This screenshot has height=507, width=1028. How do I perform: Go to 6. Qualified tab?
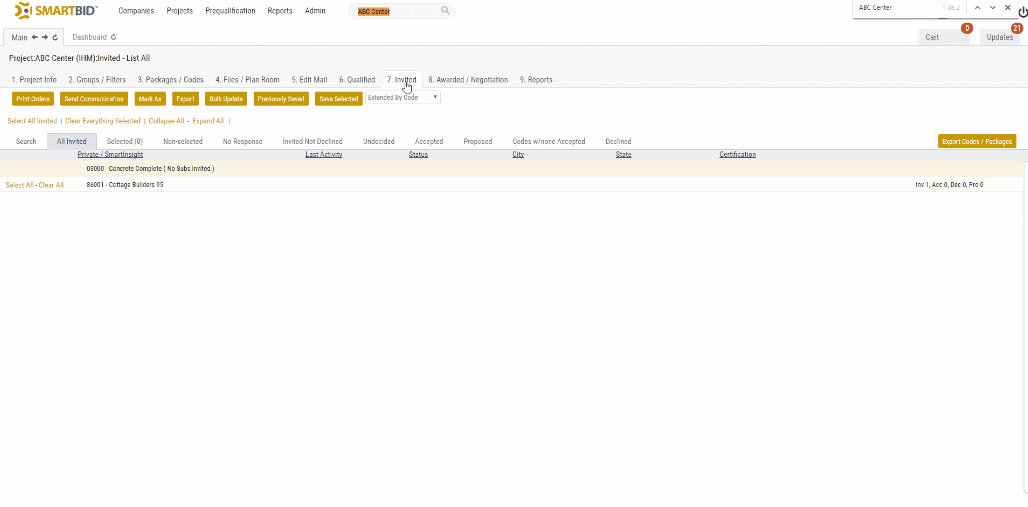[x=357, y=79]
